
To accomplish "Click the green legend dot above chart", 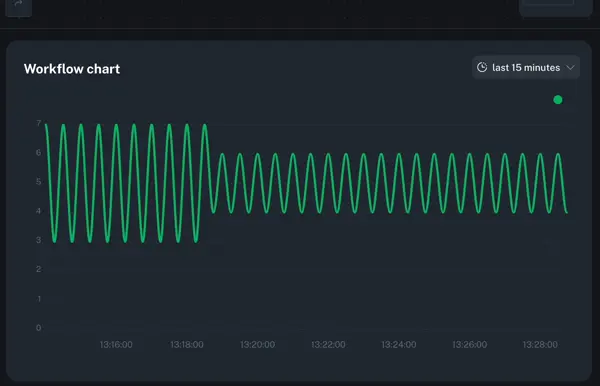I will point(558,100).
